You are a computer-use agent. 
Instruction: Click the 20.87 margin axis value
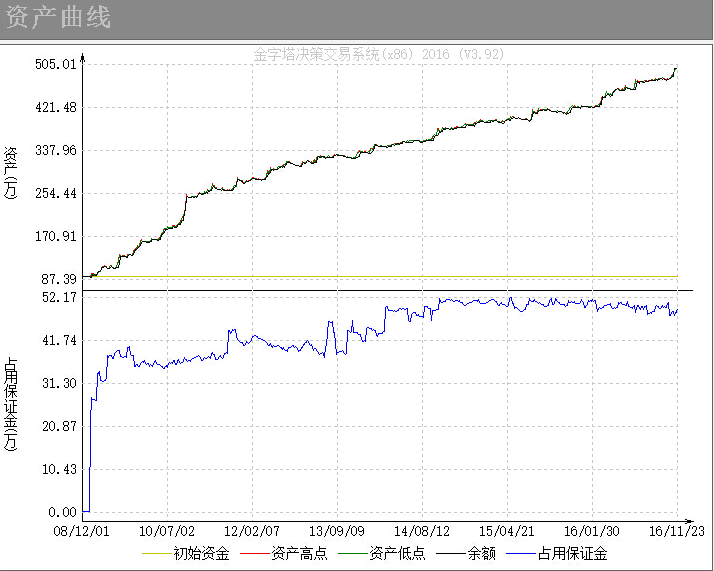(59, 426)
